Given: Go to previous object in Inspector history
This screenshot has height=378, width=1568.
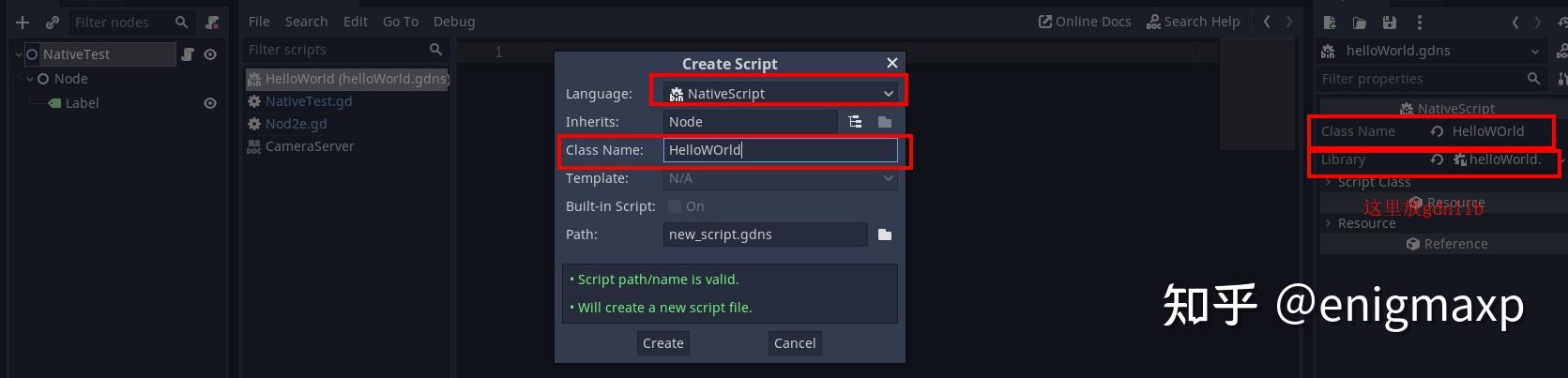Looking at the screenshot, I should click(1515, 23).
